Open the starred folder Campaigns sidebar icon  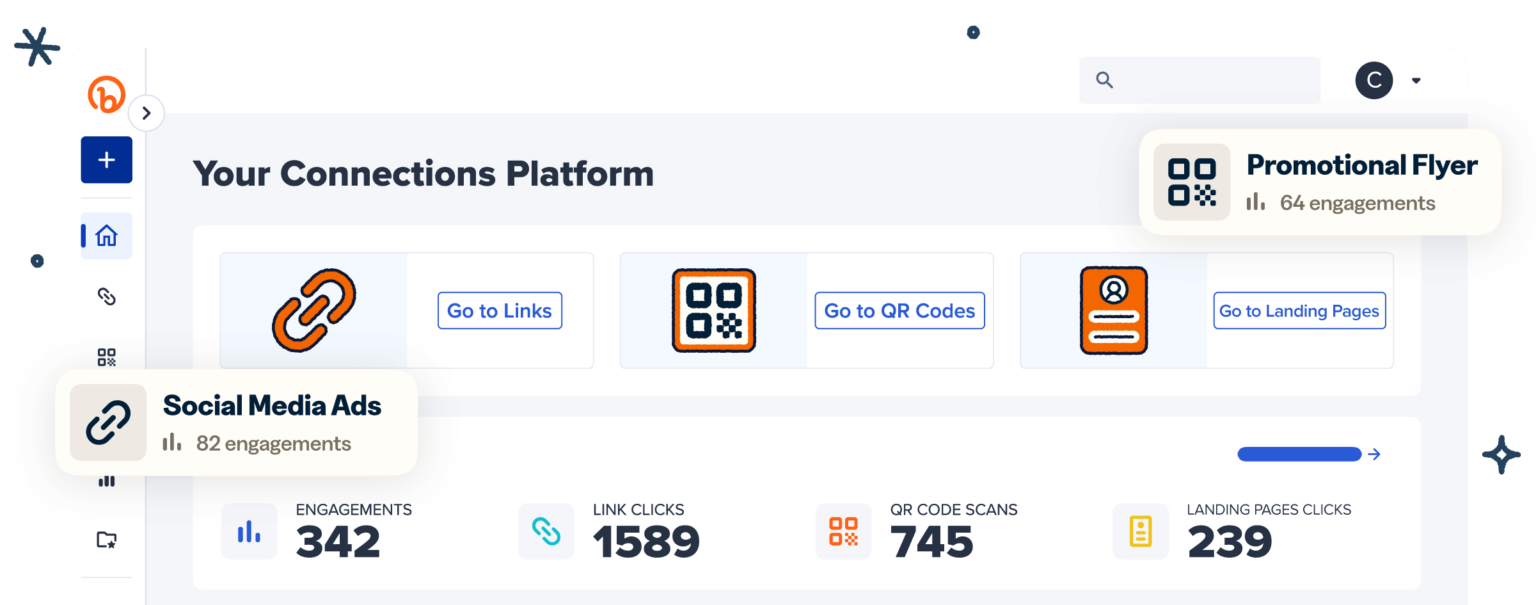point(106,541)
